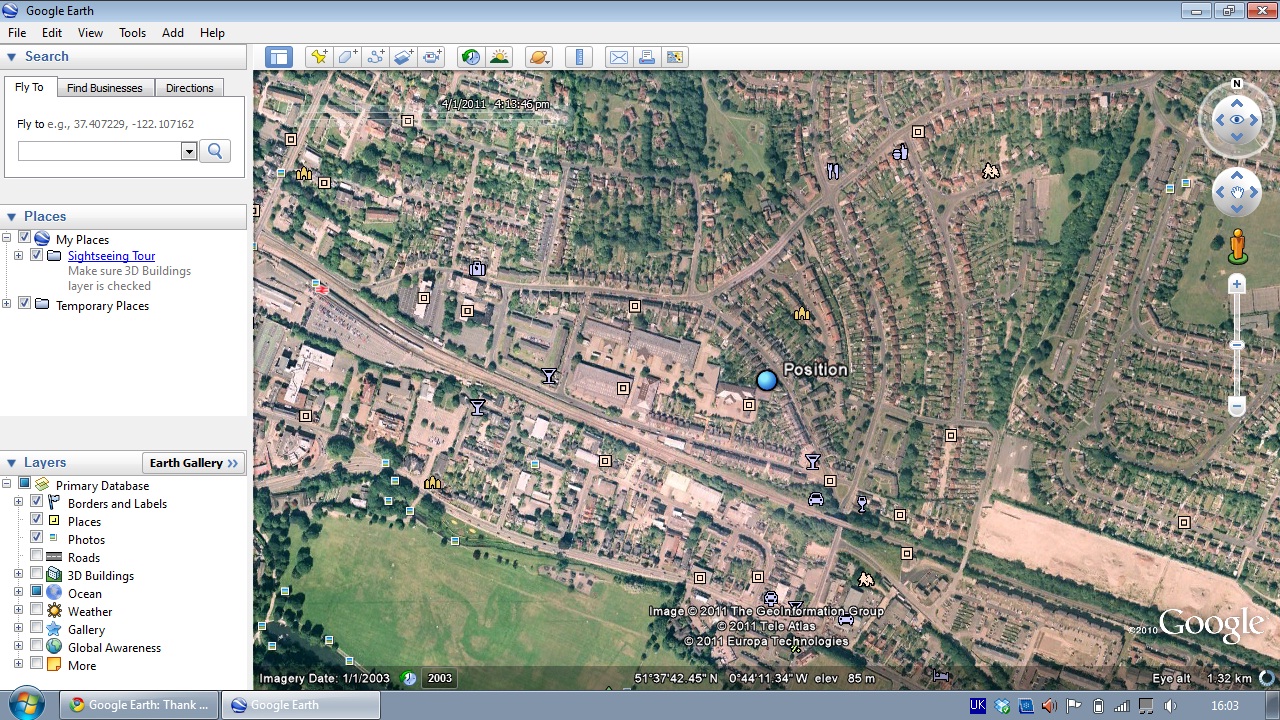Uncheck the Photos layer checkbox
This screenshot has width=1280, height=720.
(37, 539)
